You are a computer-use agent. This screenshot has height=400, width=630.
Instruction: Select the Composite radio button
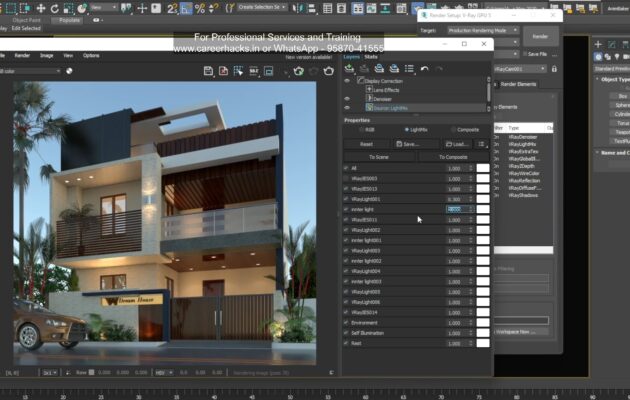click(452, 130)
